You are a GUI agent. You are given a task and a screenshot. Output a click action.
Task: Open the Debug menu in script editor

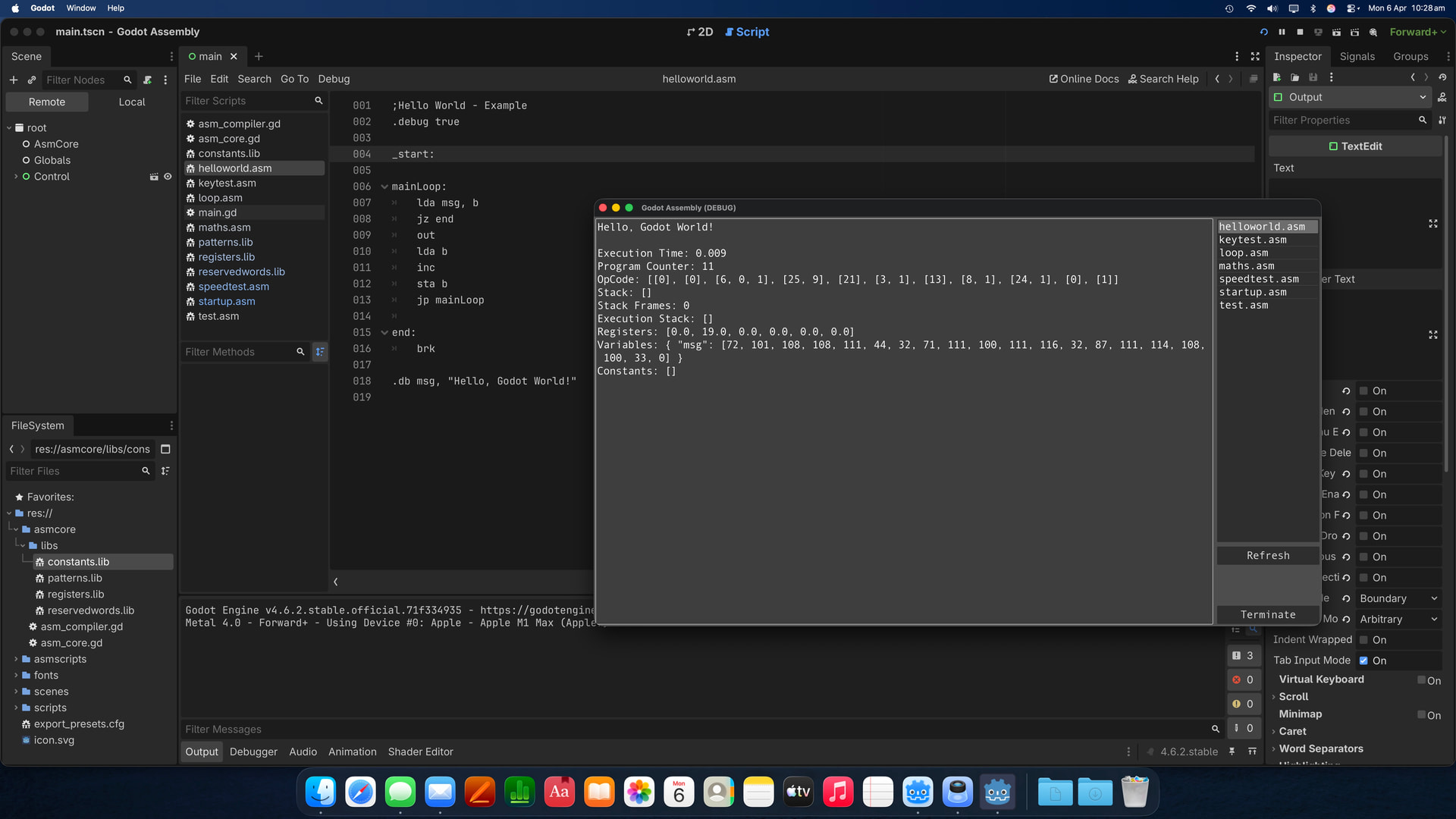[x=334, y=79]
